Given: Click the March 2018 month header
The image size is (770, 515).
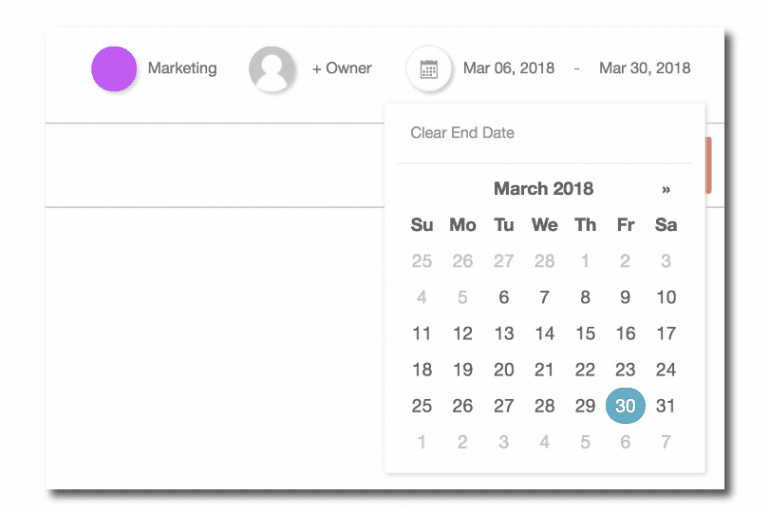Looking at the screenshot, I should click(x=543, y=189).
